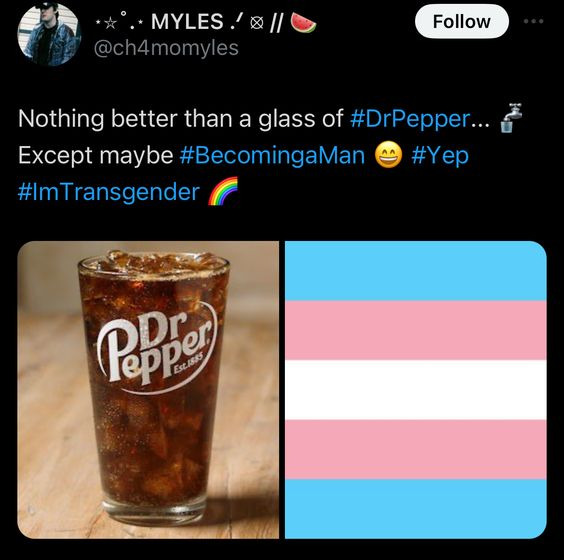Click the Follow button
The height and width of the screenshot is (560, 564).
[461, 22]
